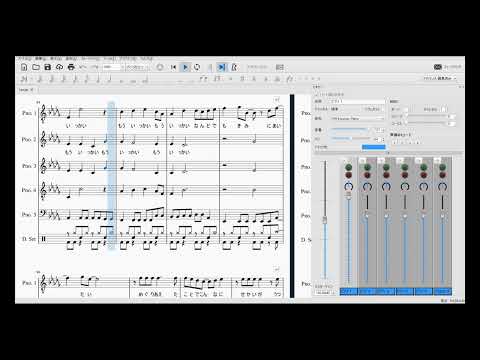
Task: Create a new score with the New icon
Action: click(x=24, y=67)
